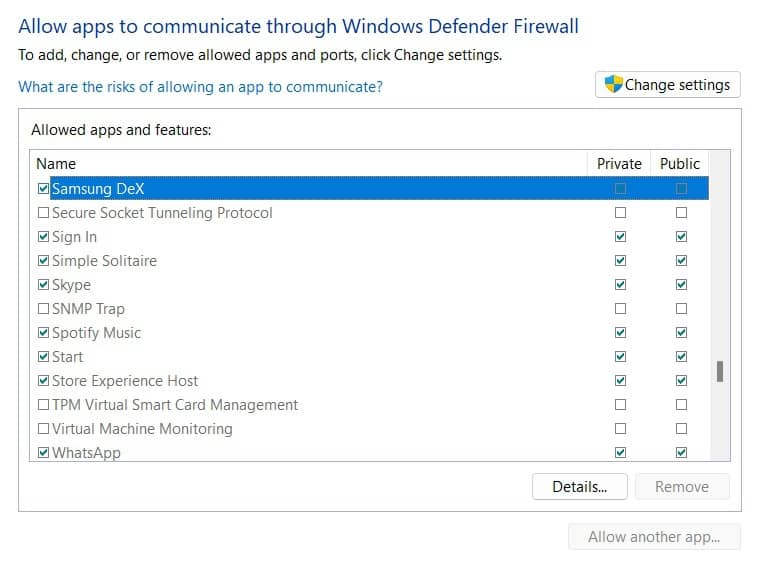Click the Name column header
Screen dimensions: 760x570
coord(56,164)
